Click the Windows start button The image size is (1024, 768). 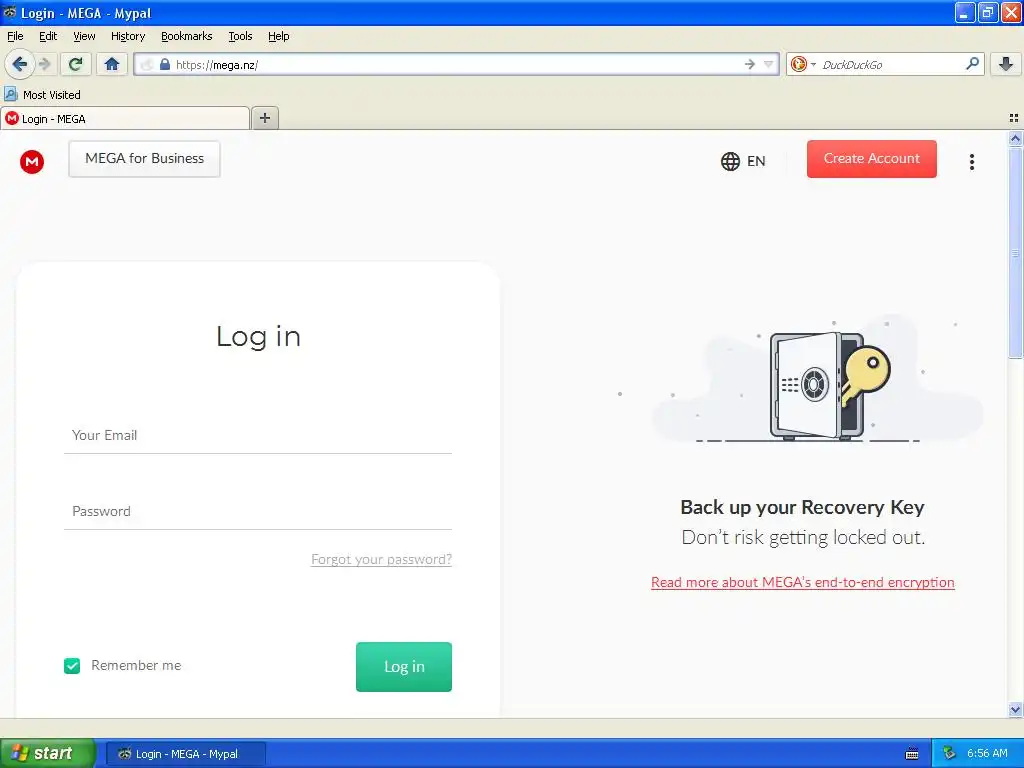point(47,753)
